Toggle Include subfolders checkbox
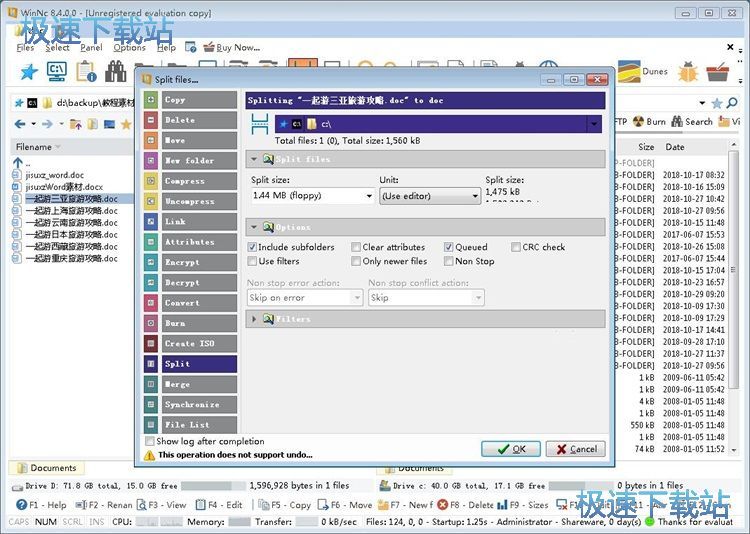 pos(252,247)
